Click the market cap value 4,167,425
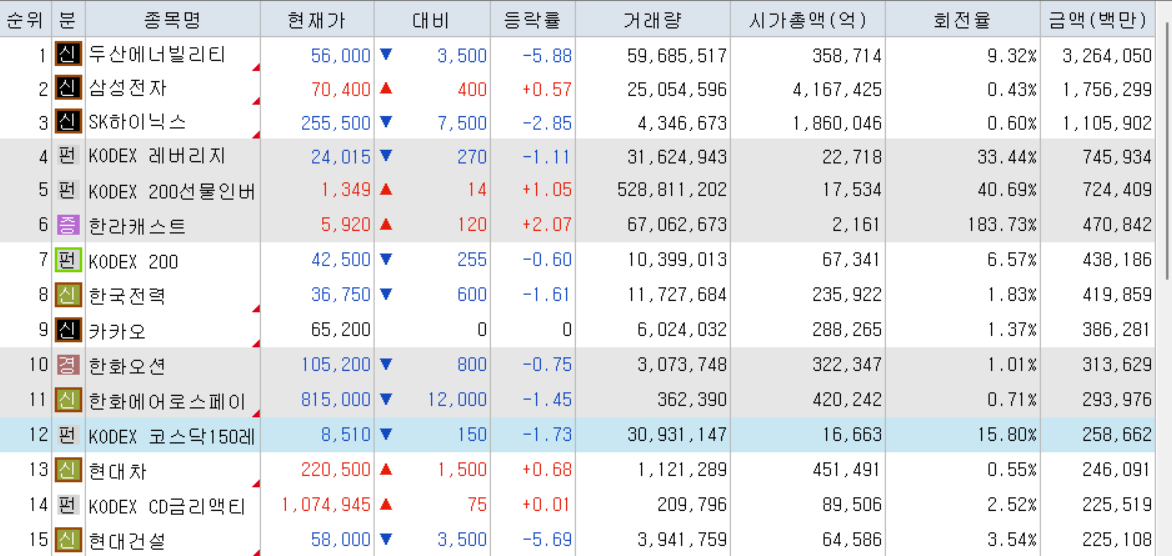The image size is (1172, 556). click(838, 90)
